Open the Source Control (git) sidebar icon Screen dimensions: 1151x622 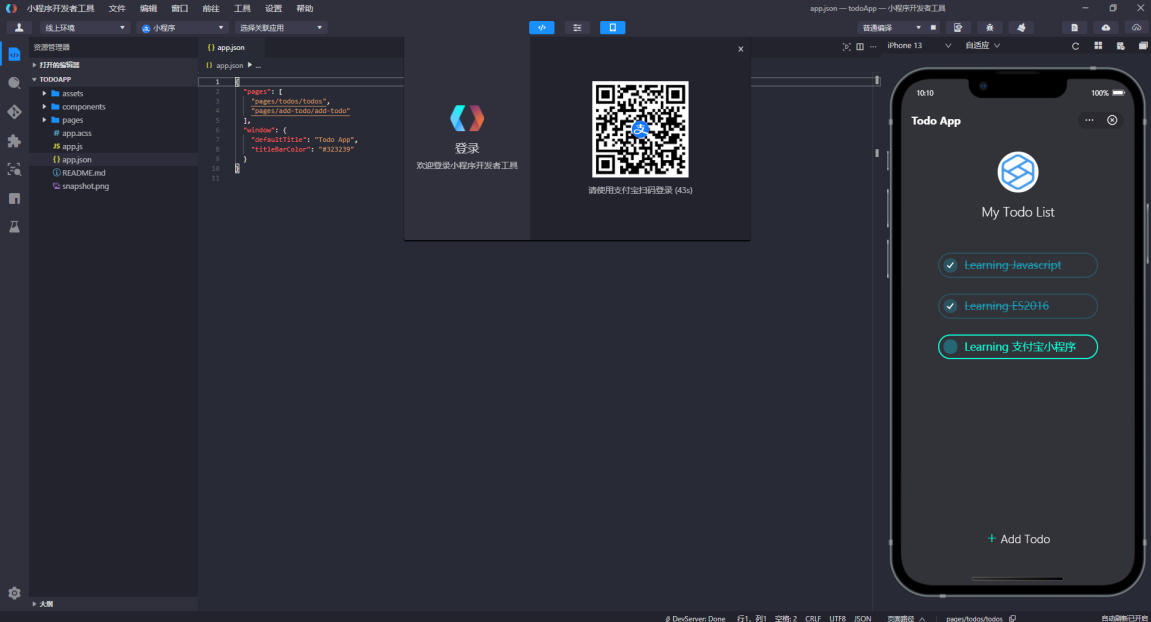[x=14, y=112]
